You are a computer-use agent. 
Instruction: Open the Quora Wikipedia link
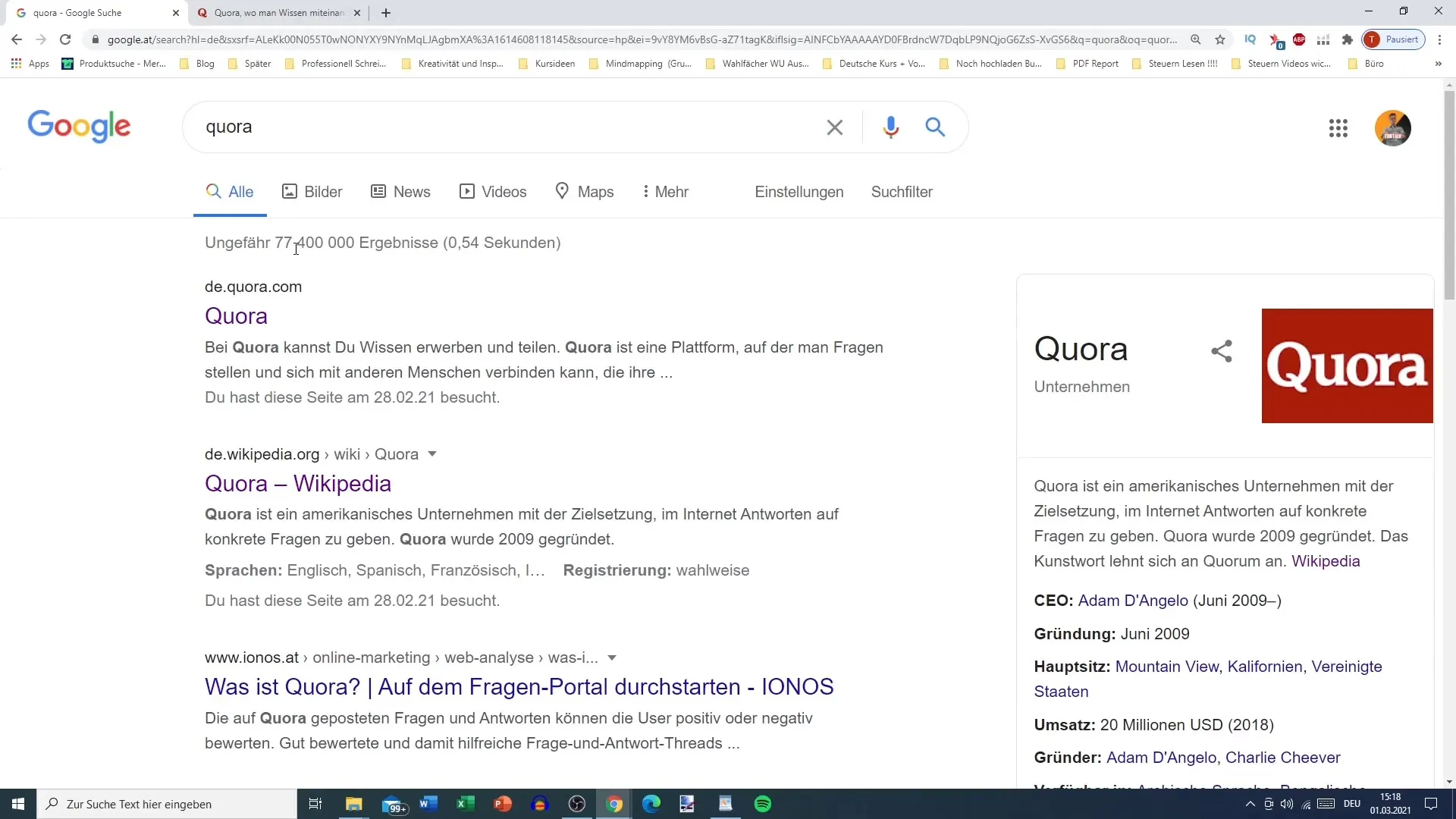tap(298, 483)
